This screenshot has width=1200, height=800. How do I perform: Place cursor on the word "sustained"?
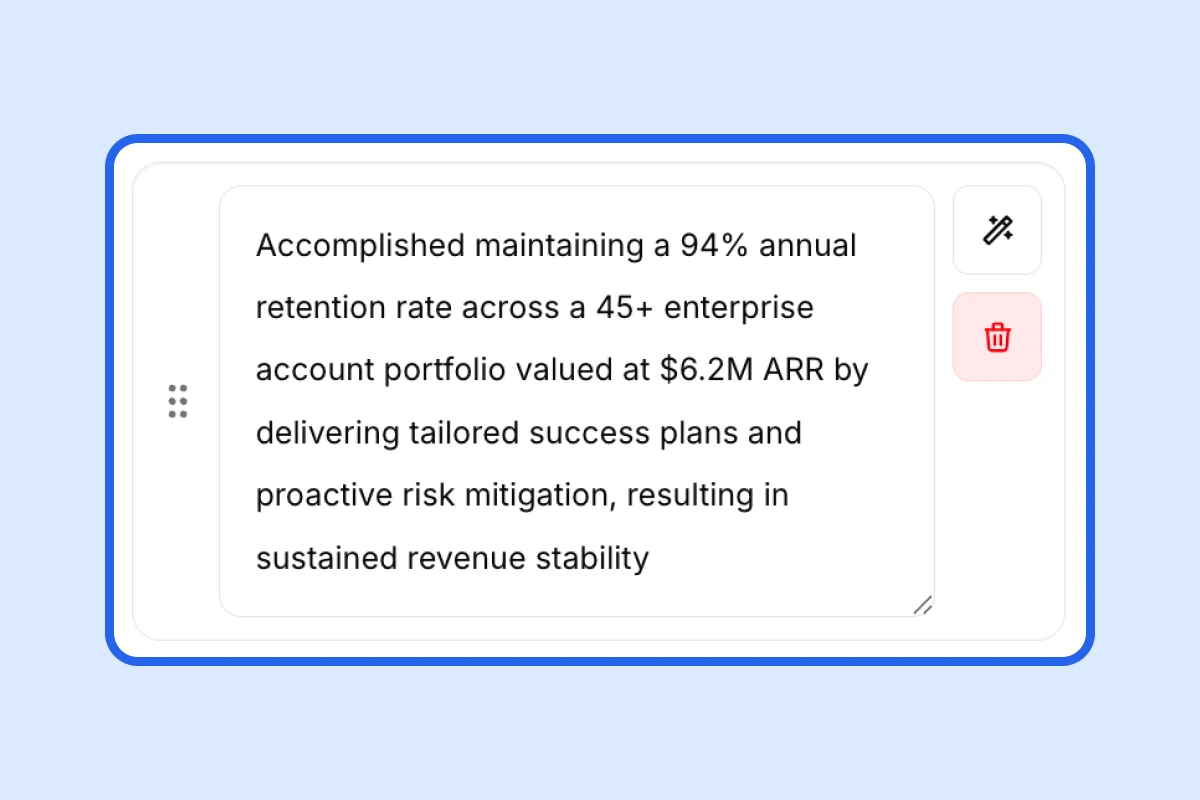[x=326, y=558]
